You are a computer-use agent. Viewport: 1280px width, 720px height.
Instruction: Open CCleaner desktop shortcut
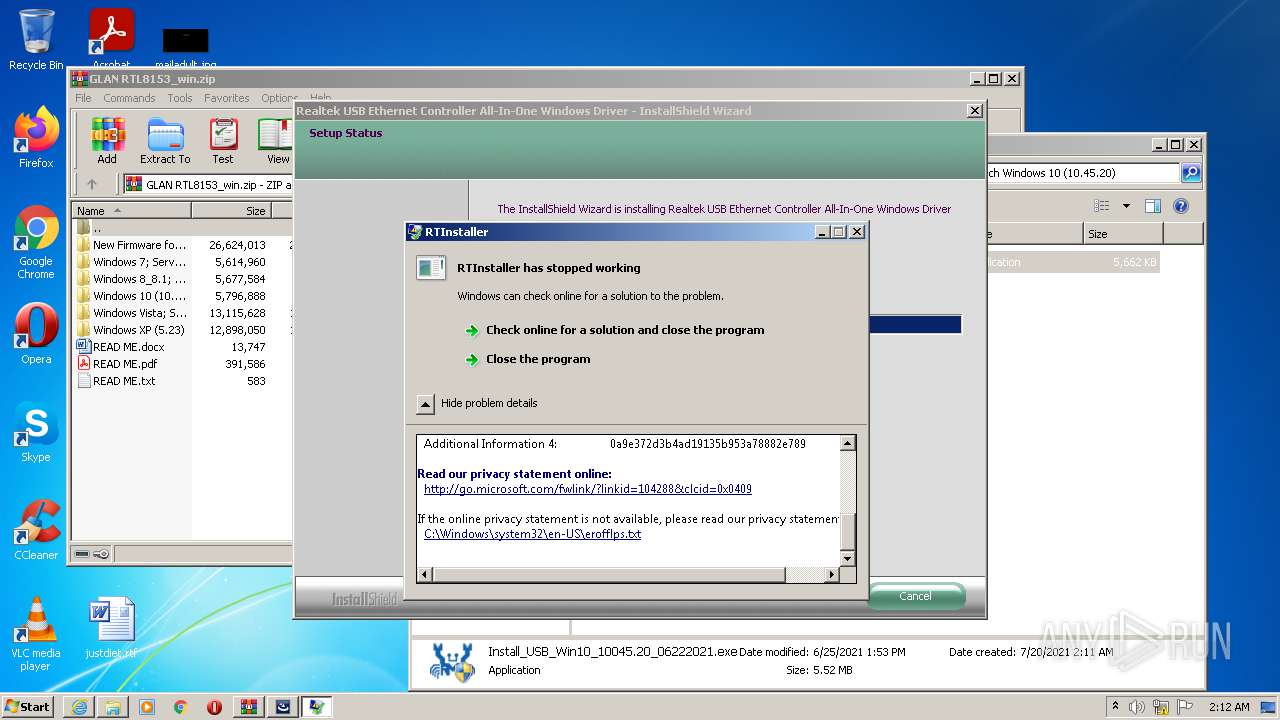[x=36, y=530]
